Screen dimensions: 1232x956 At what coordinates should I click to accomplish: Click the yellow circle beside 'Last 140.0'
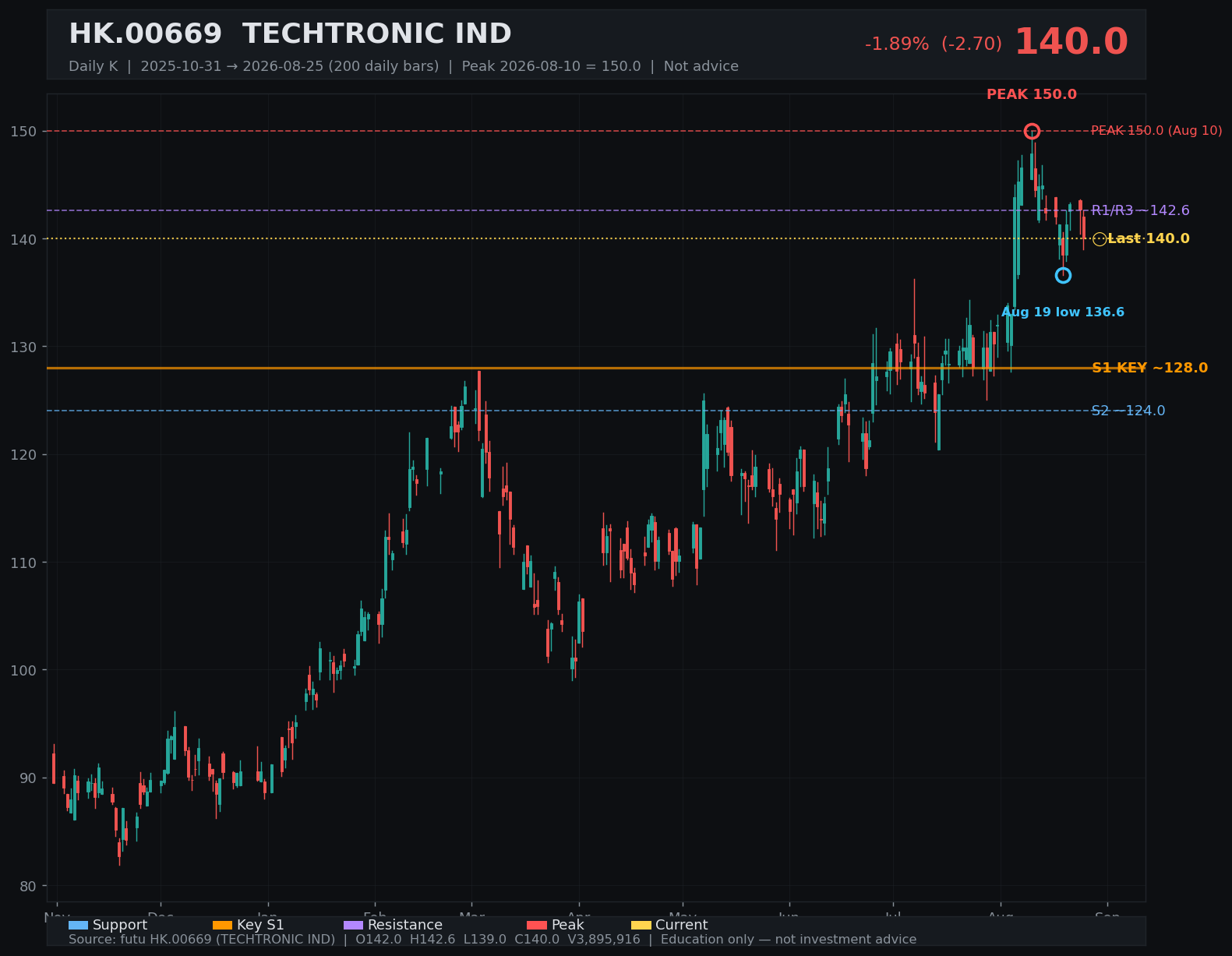pyautogui.click(x=1100, y=239)
